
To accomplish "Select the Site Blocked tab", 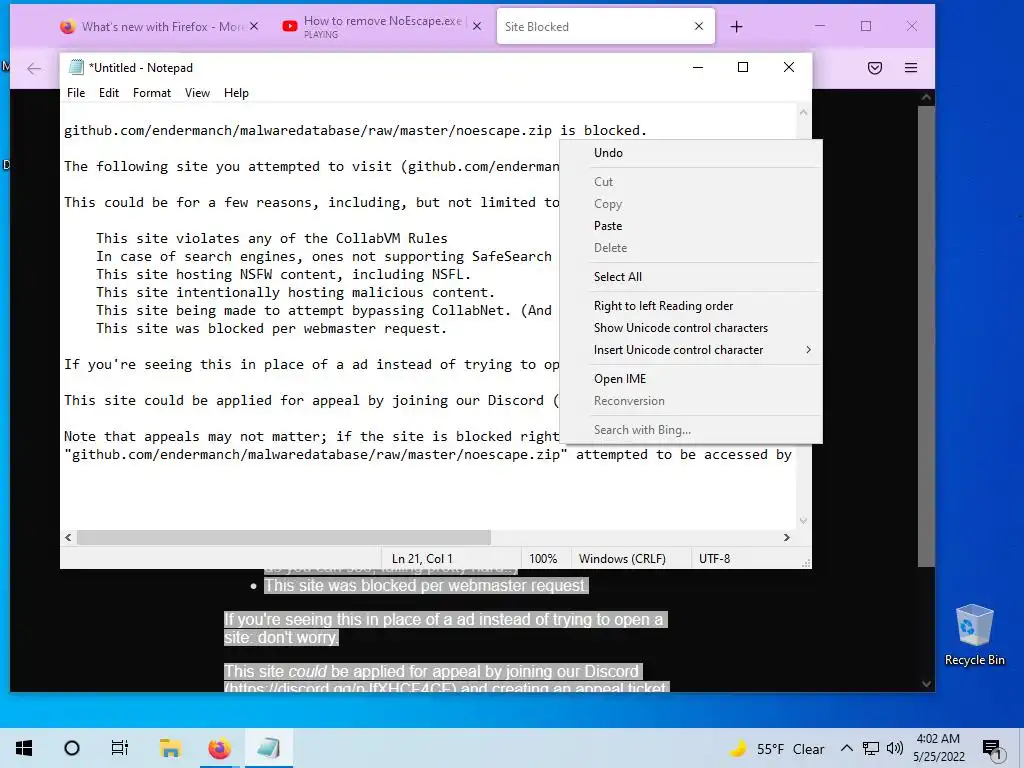I will tap(605, 27).
